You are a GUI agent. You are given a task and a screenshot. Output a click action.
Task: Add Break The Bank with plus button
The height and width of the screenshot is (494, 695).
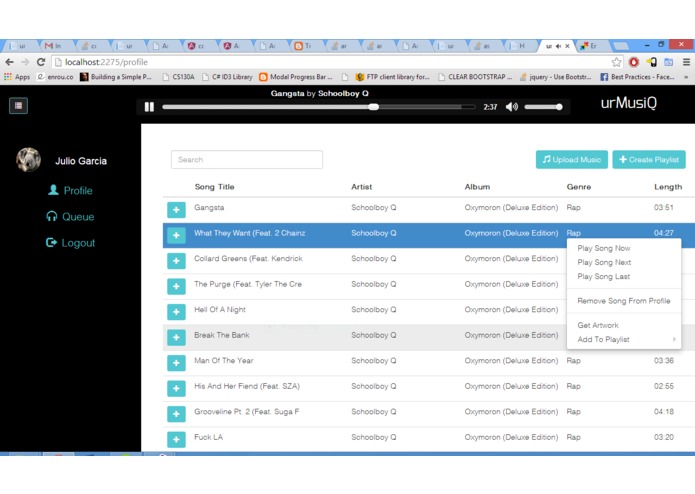pyautogui.click(x=176, y=338)
